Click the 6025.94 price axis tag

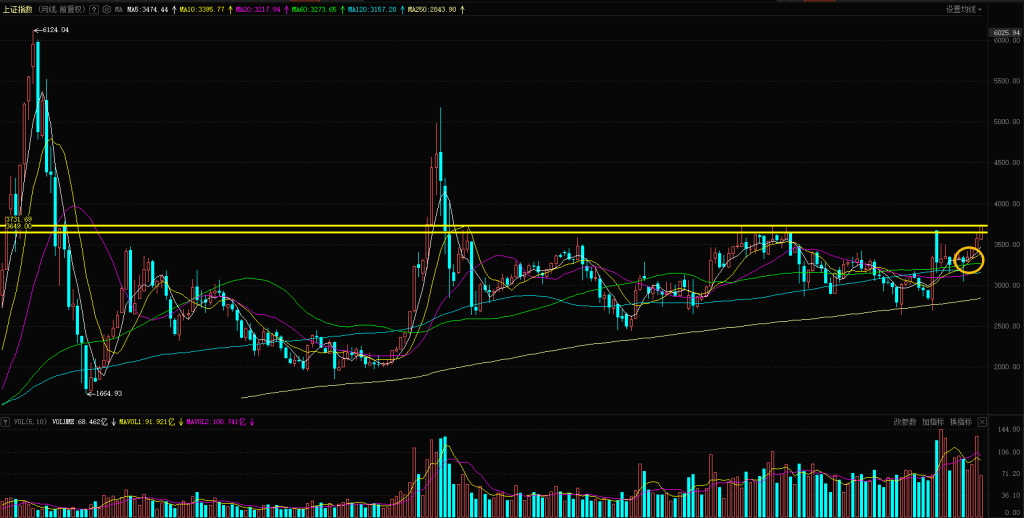pos(1006,32)
